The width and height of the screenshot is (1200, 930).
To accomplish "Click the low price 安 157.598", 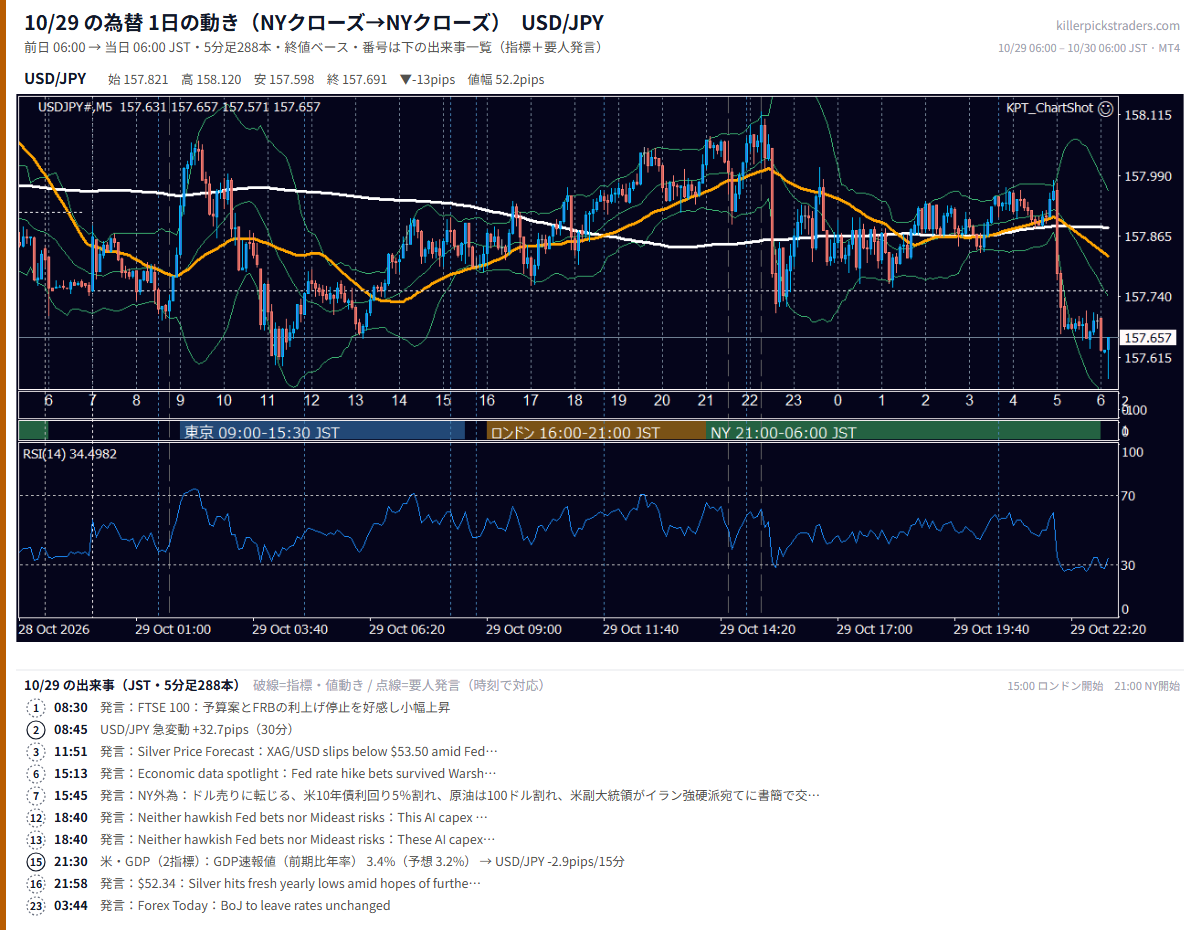I will click(x=284, y=79).
